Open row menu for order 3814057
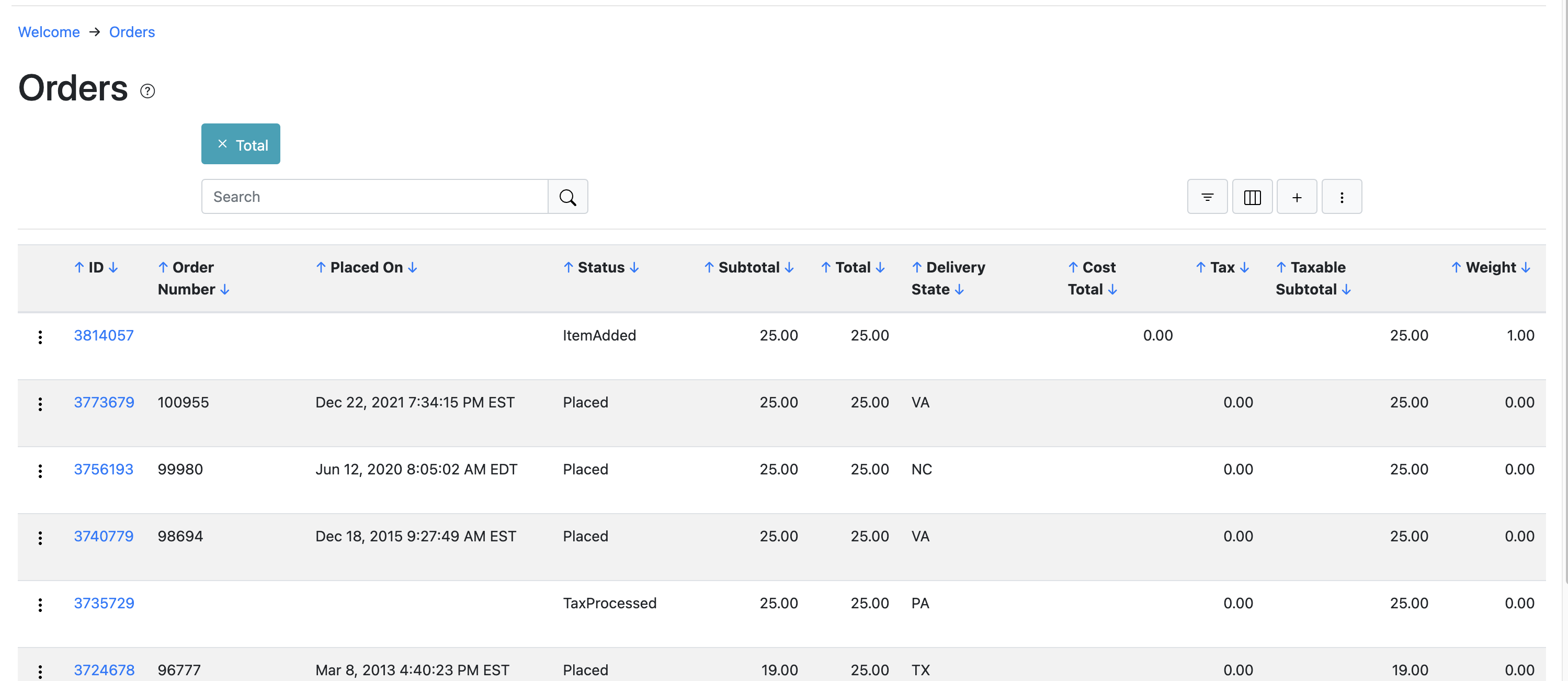Viewport: 1568px width, 681px height. pos(40,337)
